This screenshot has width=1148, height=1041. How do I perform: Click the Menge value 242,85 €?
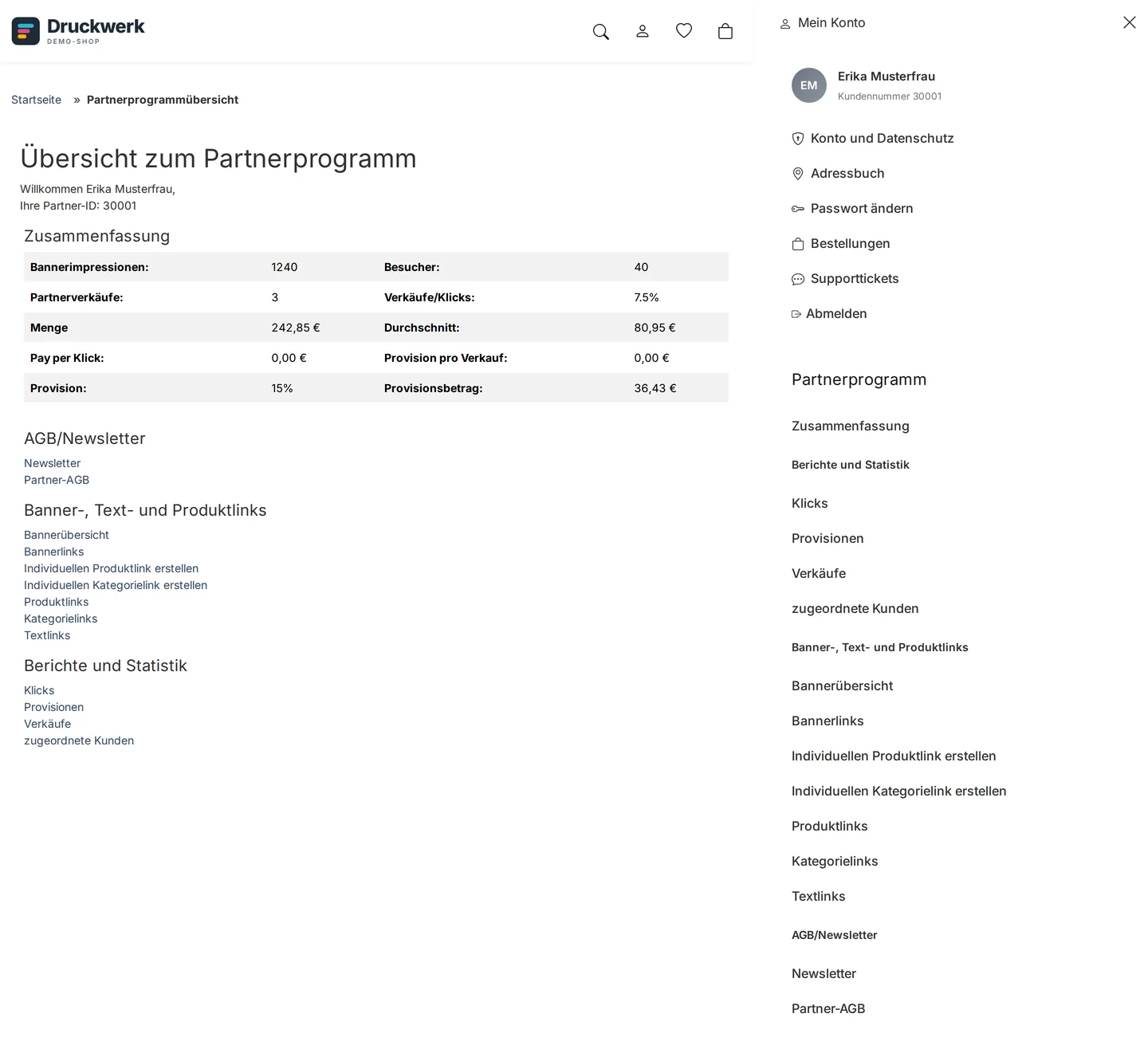[x=296, y=328]
